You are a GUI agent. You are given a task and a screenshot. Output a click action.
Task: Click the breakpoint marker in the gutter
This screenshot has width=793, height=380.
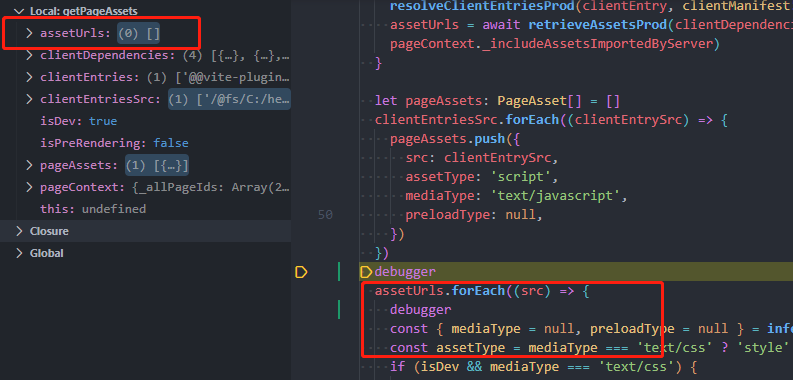pos(301,273)
